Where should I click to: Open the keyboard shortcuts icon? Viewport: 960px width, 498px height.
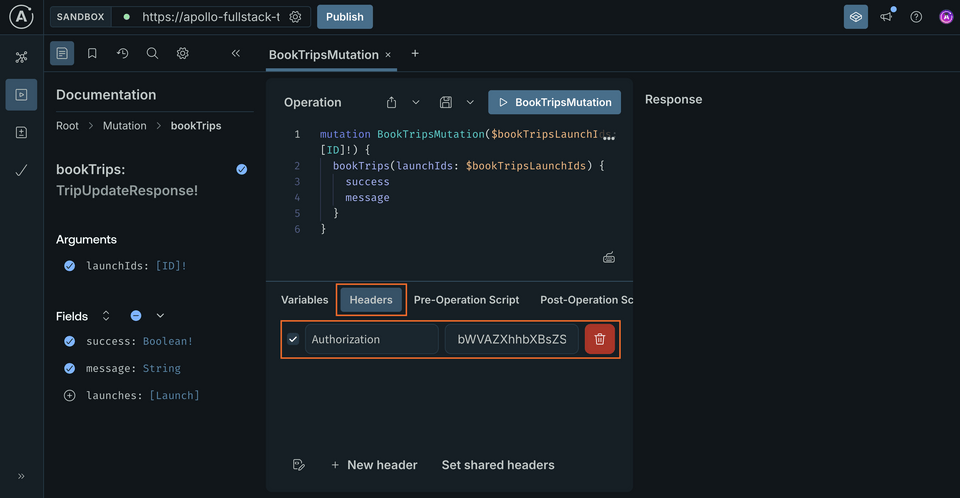[x=609, y=258]
